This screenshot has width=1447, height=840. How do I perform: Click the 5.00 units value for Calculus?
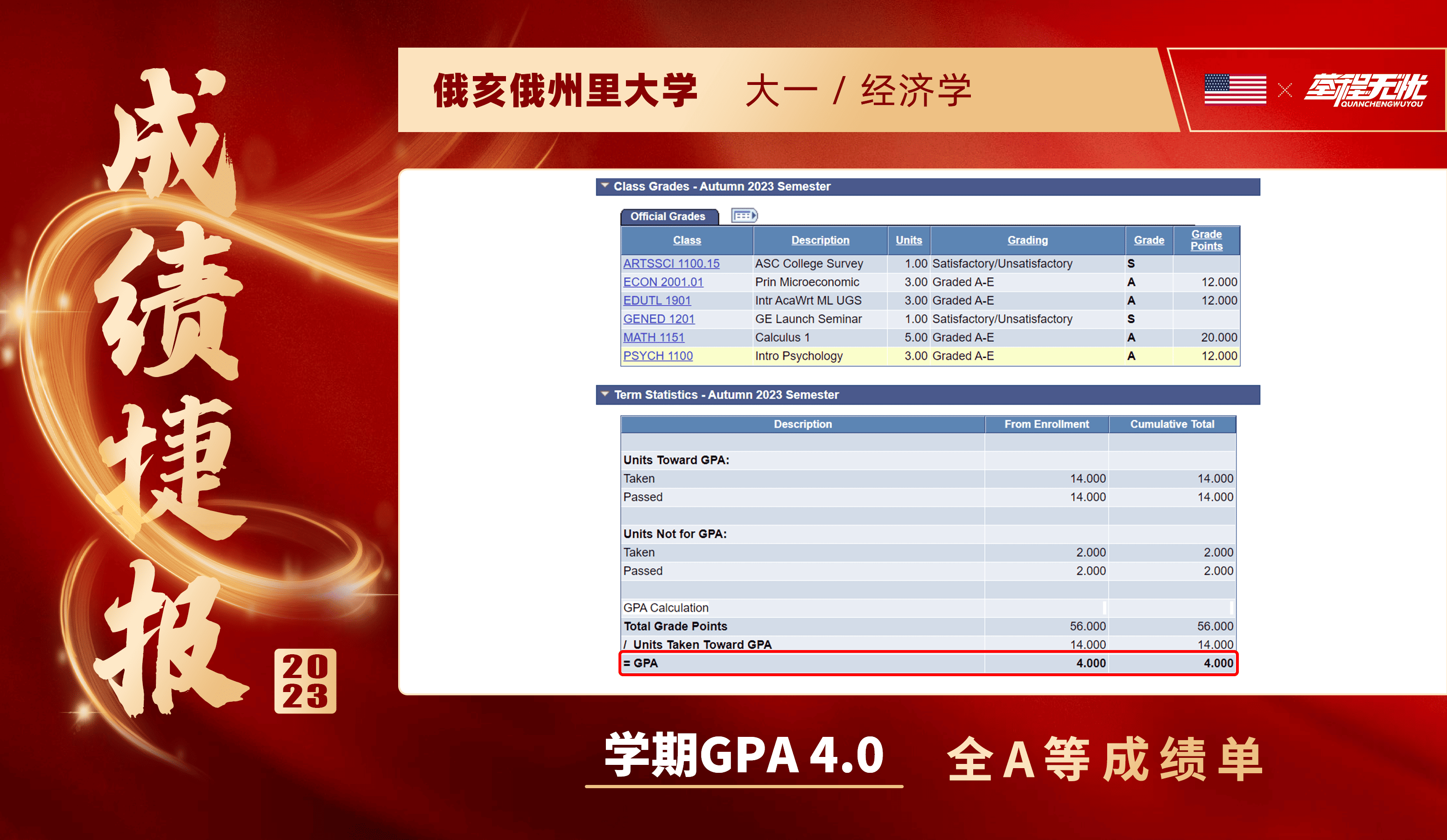[916, 337]
